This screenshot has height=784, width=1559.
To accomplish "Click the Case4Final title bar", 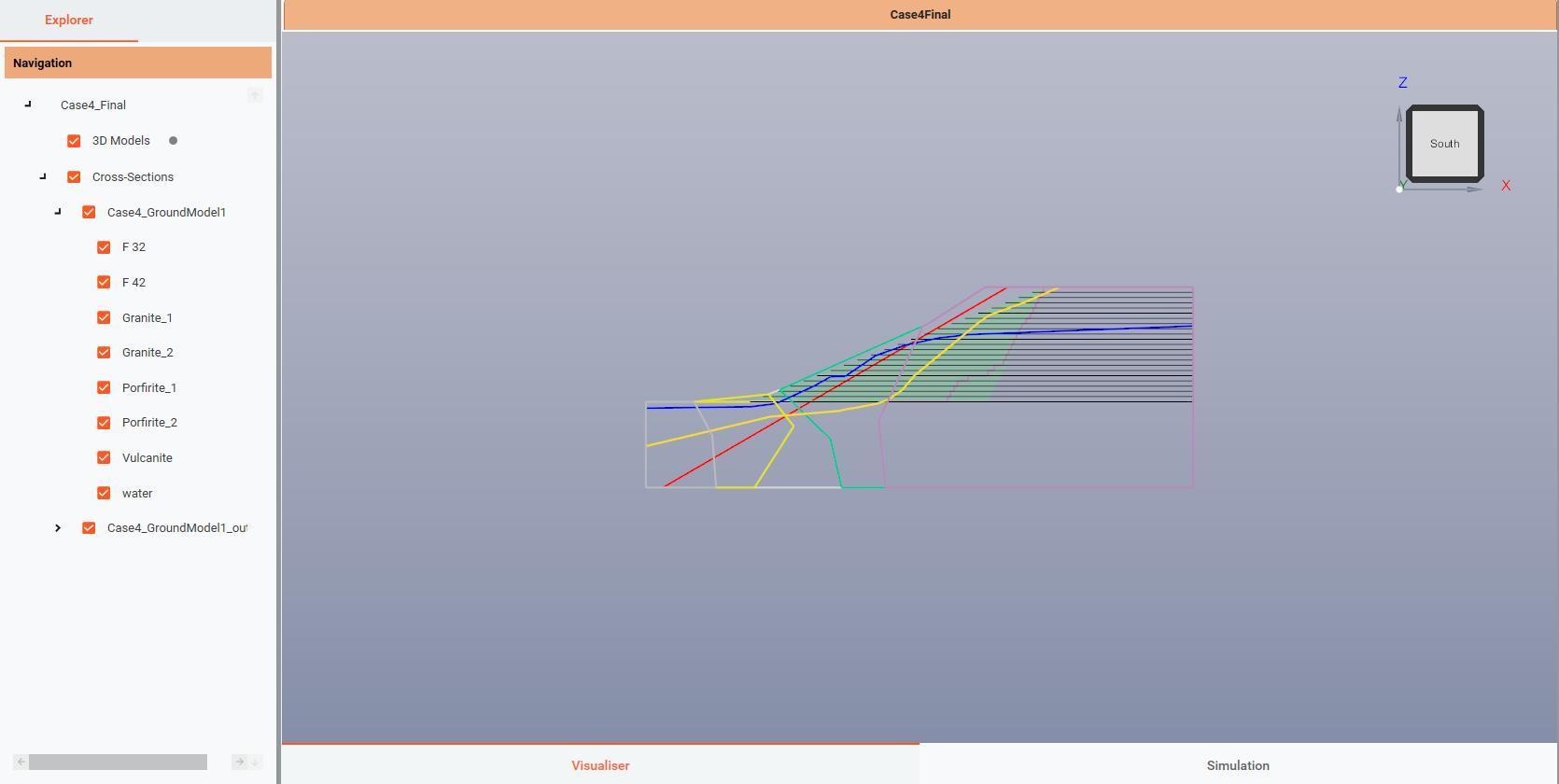I will pyautogui.click(x=920, y=15).
